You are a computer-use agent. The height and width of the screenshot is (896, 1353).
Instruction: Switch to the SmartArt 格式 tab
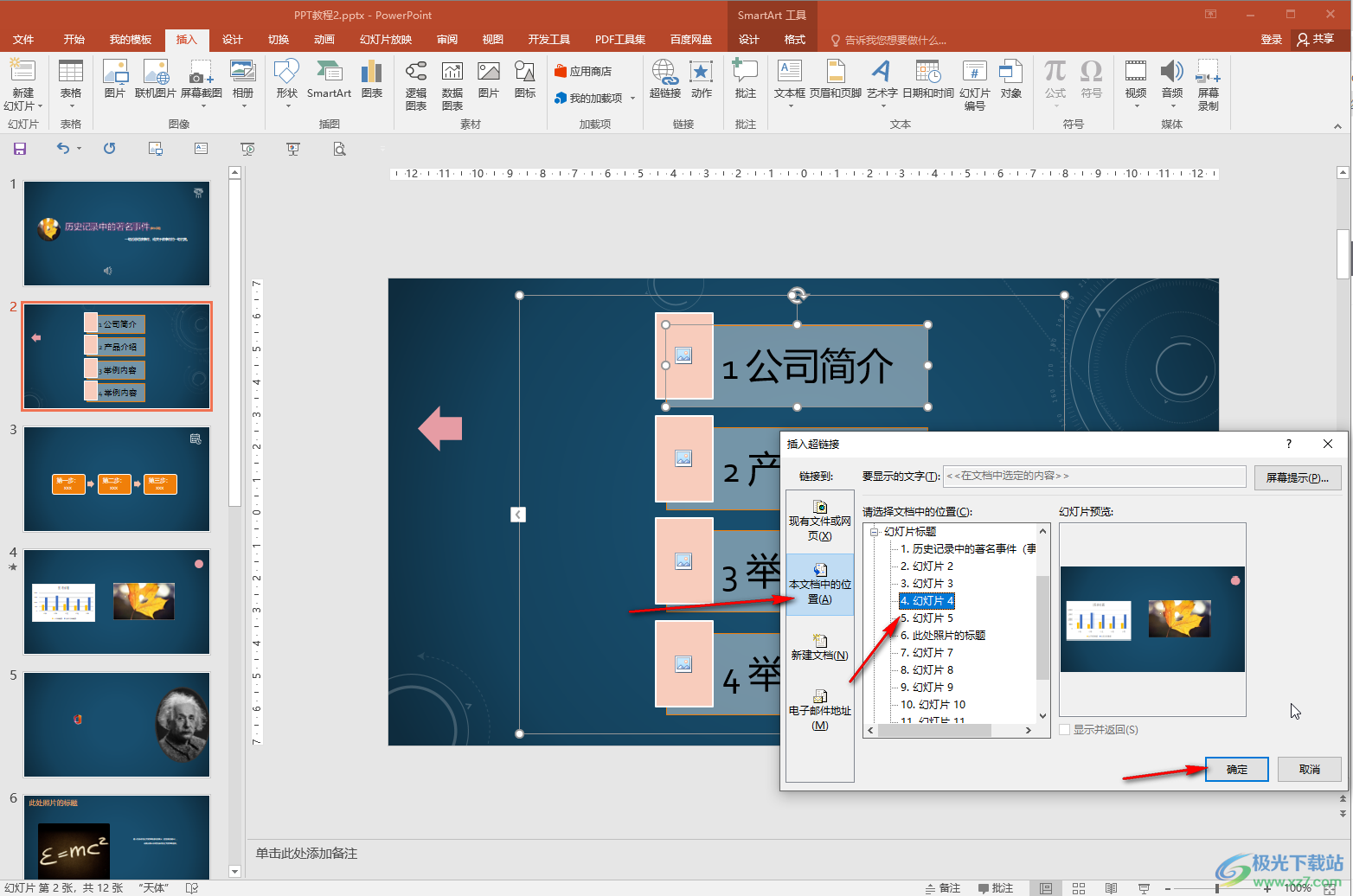click(x=795, y=40)
